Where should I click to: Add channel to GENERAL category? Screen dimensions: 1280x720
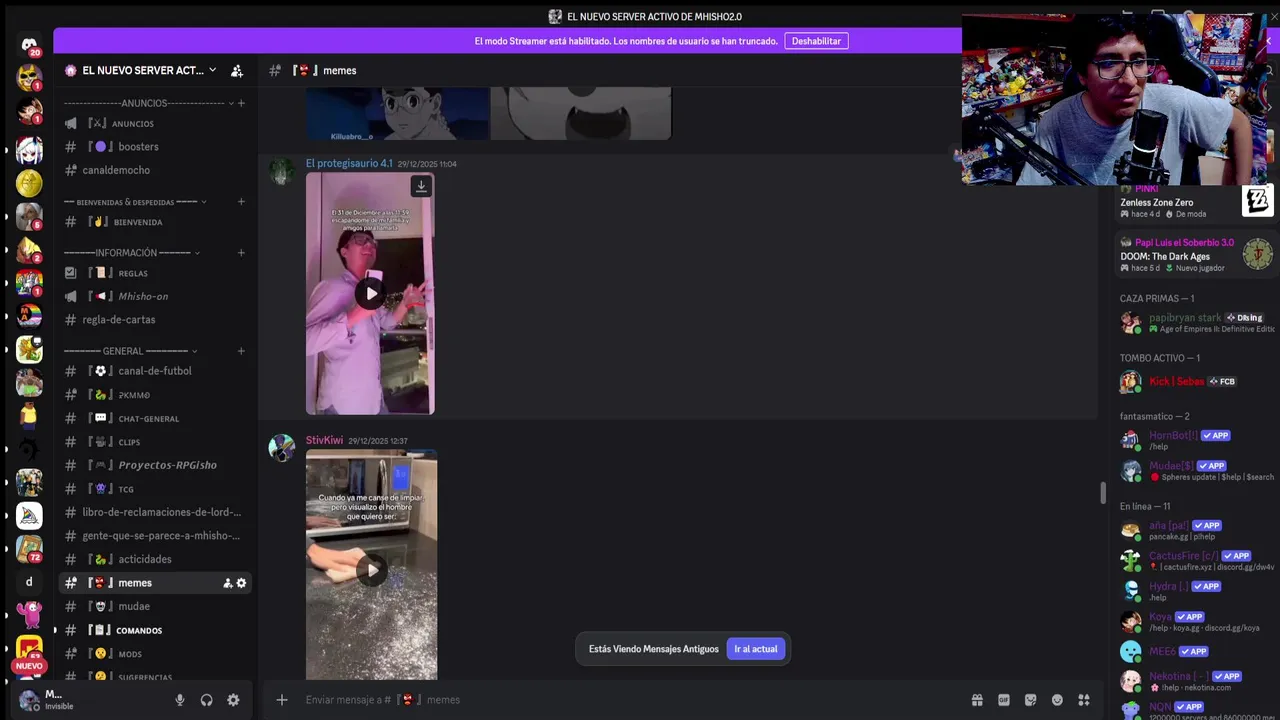pos(241,351)
